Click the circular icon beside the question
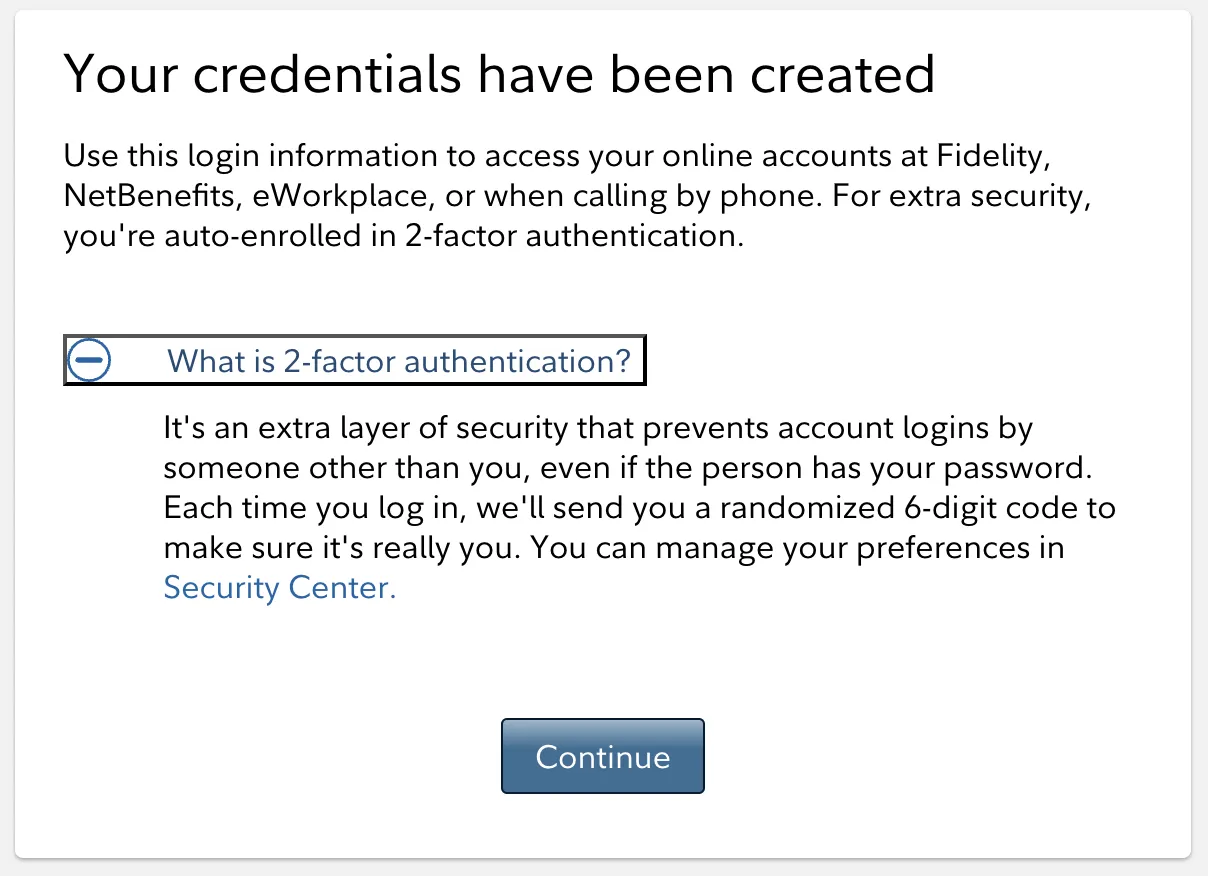 [x=88, y=360]
